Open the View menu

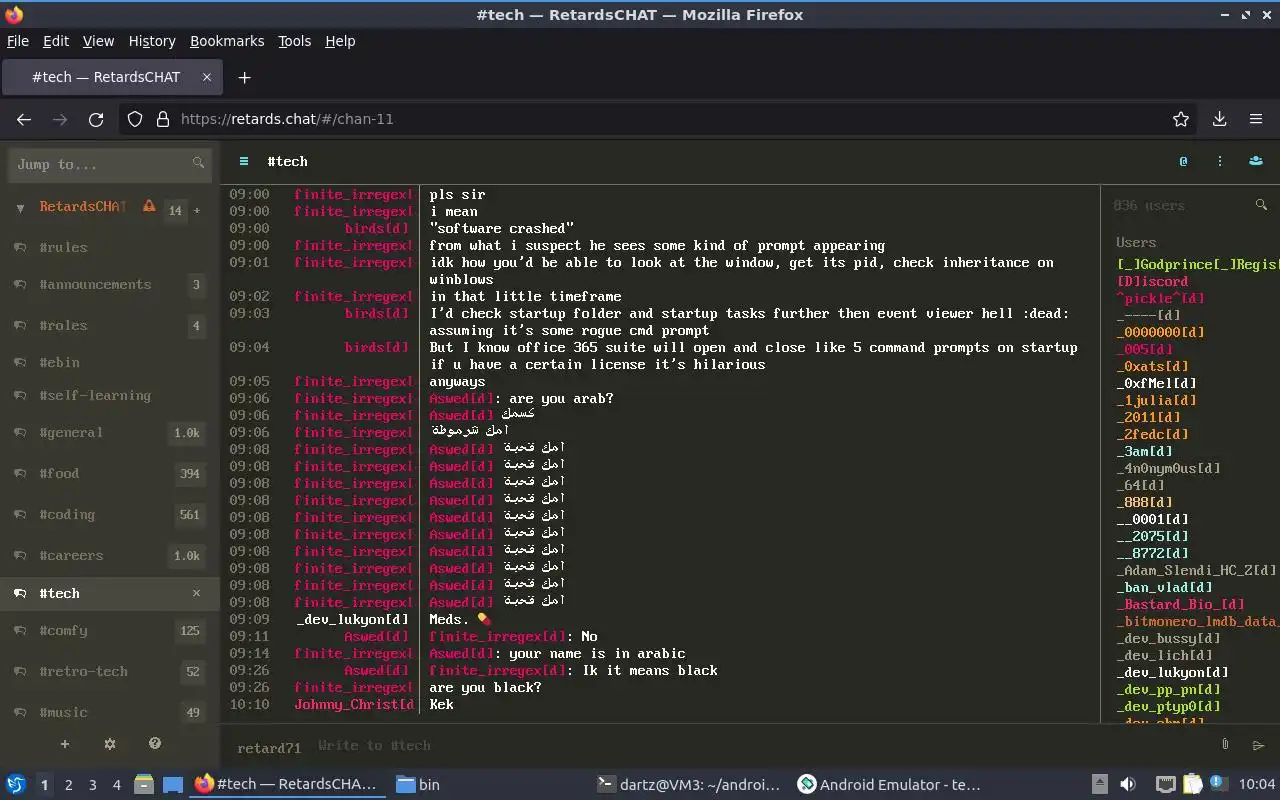pyautogui.click(x=98, y=41)
